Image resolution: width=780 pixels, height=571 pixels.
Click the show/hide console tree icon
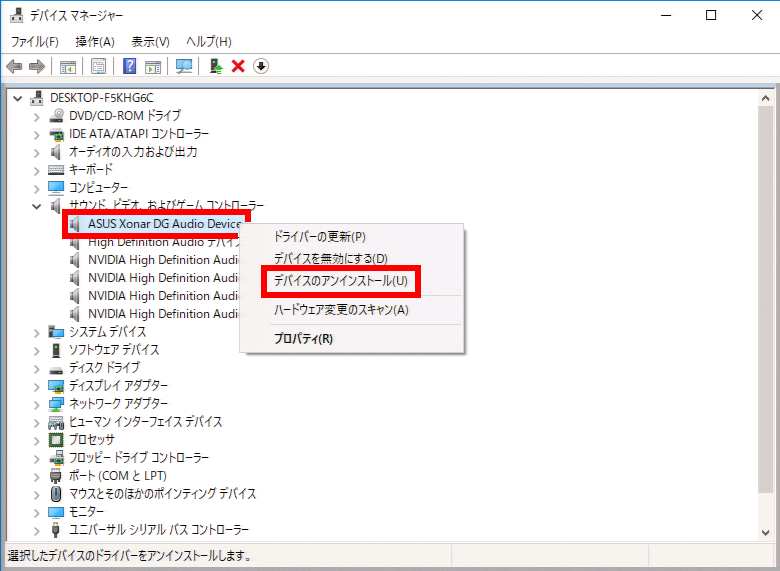[68, 66]
